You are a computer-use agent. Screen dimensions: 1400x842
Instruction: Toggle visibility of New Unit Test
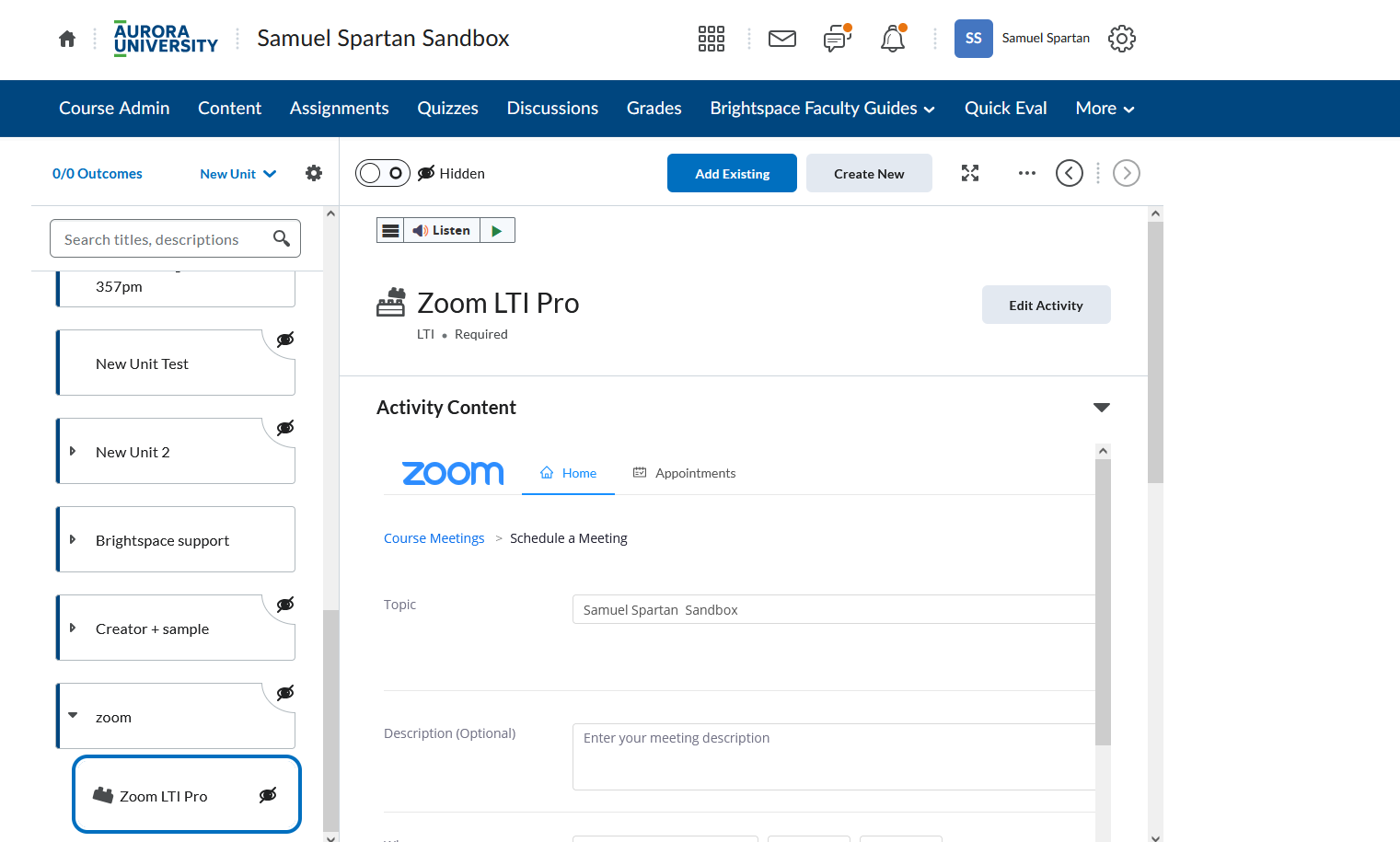pyautogui.click(x=285, y=340)
